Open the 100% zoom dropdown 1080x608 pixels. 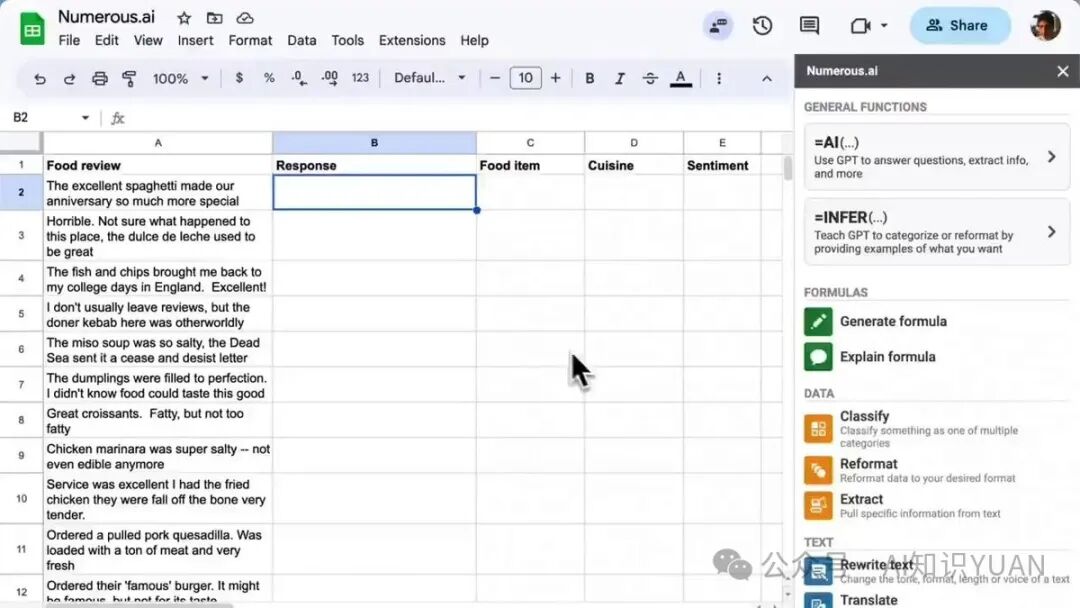point(180,78)
